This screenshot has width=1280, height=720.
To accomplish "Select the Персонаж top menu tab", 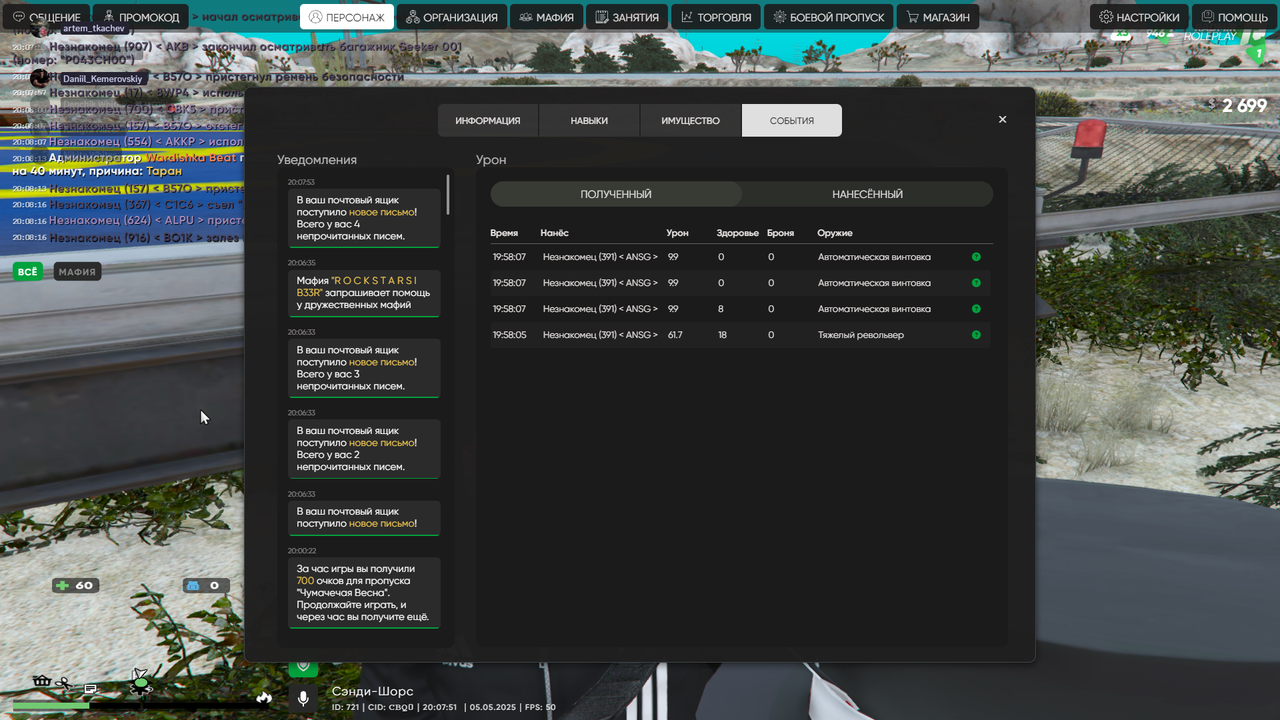I will tap(346, 17).
